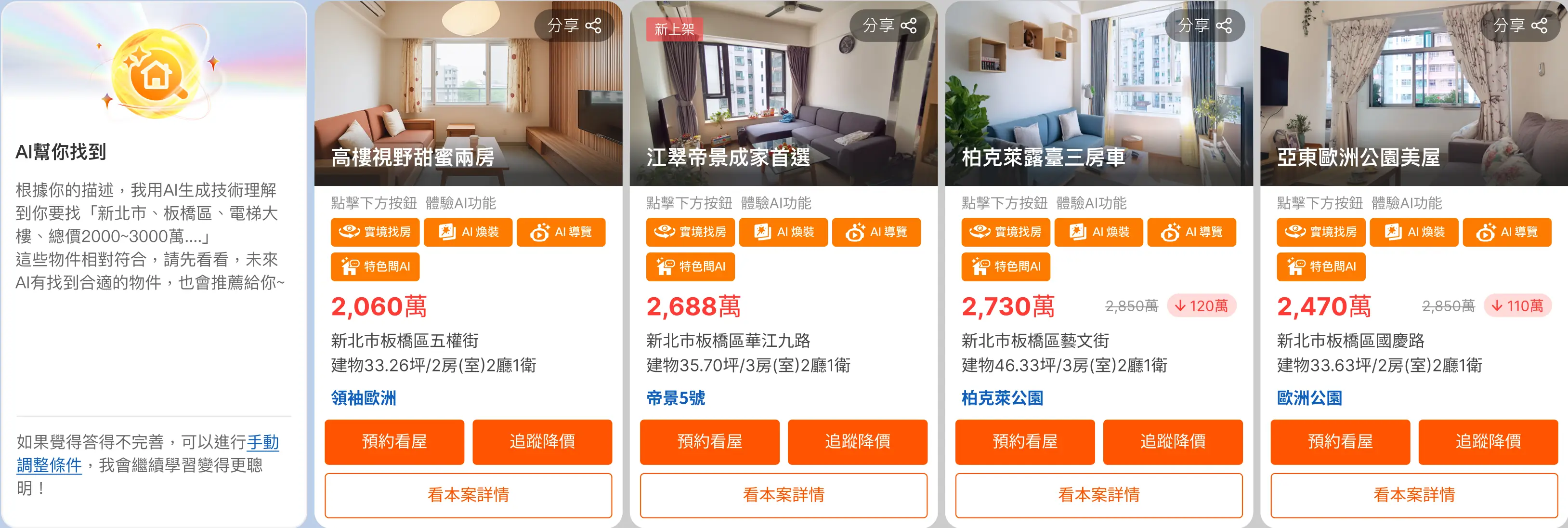Open the 柏克萊公園 community link
Image resolution: width=1568 pixels, height=528 pixels.
[x=1002, y=398]
